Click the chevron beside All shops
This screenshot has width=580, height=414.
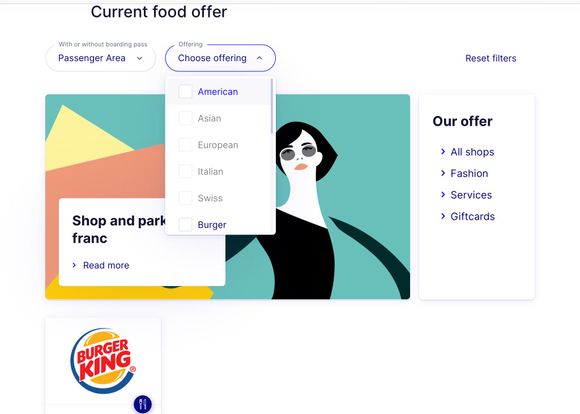[443, 151]
